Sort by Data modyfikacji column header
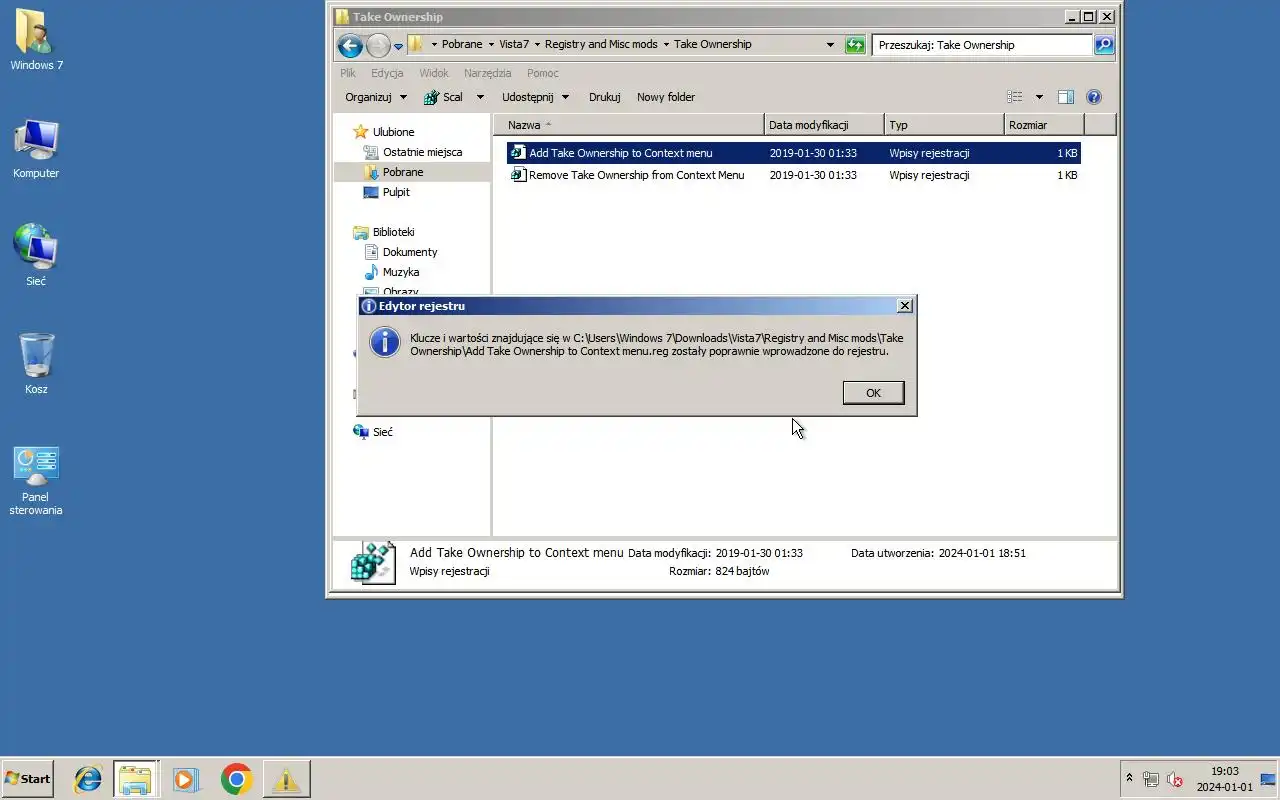This screenshot has width=1280, height=800. tap(824, 125)
